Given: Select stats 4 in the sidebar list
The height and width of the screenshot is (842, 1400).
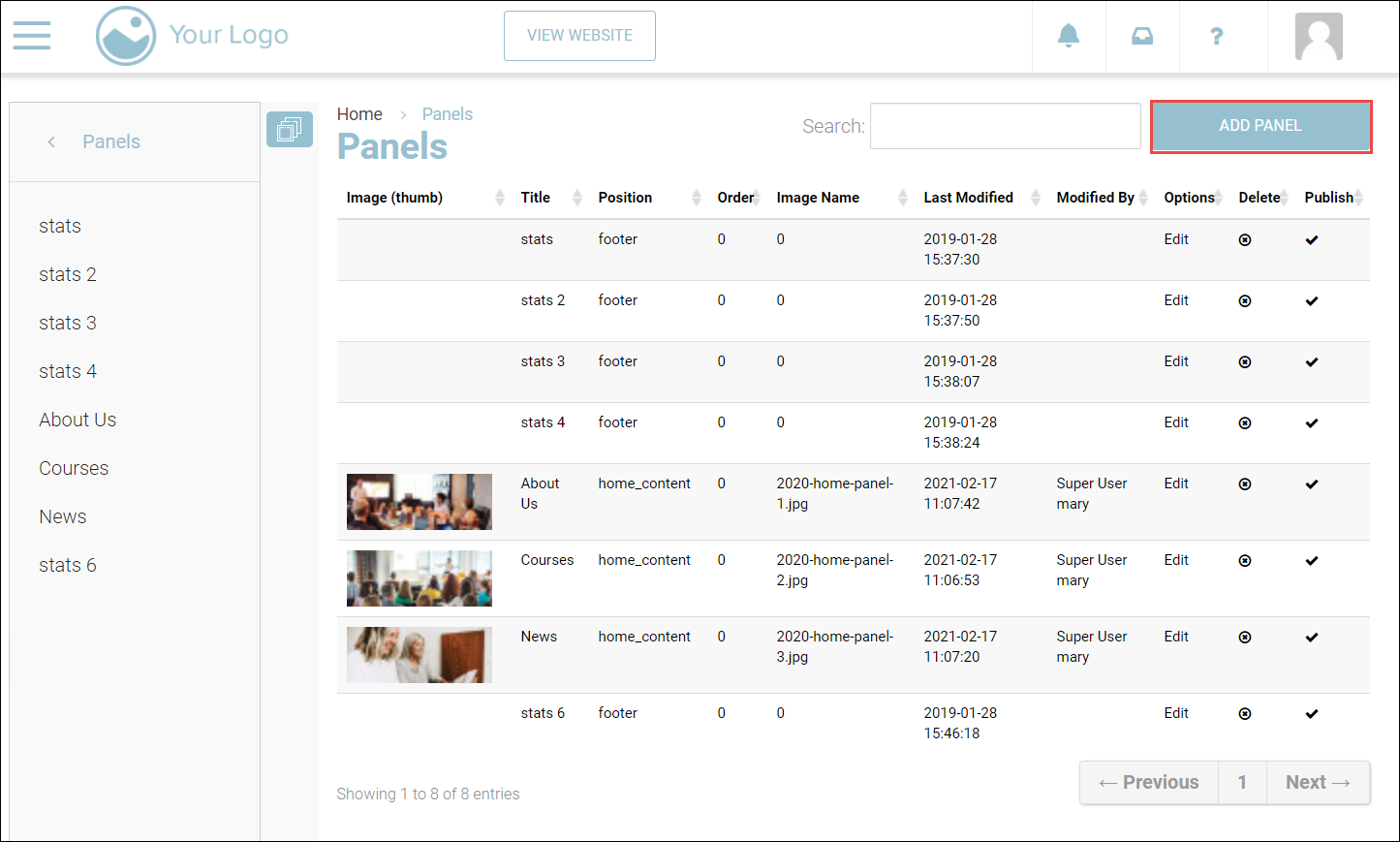Looking at the screenshot, I should click(x=68, y=371).
